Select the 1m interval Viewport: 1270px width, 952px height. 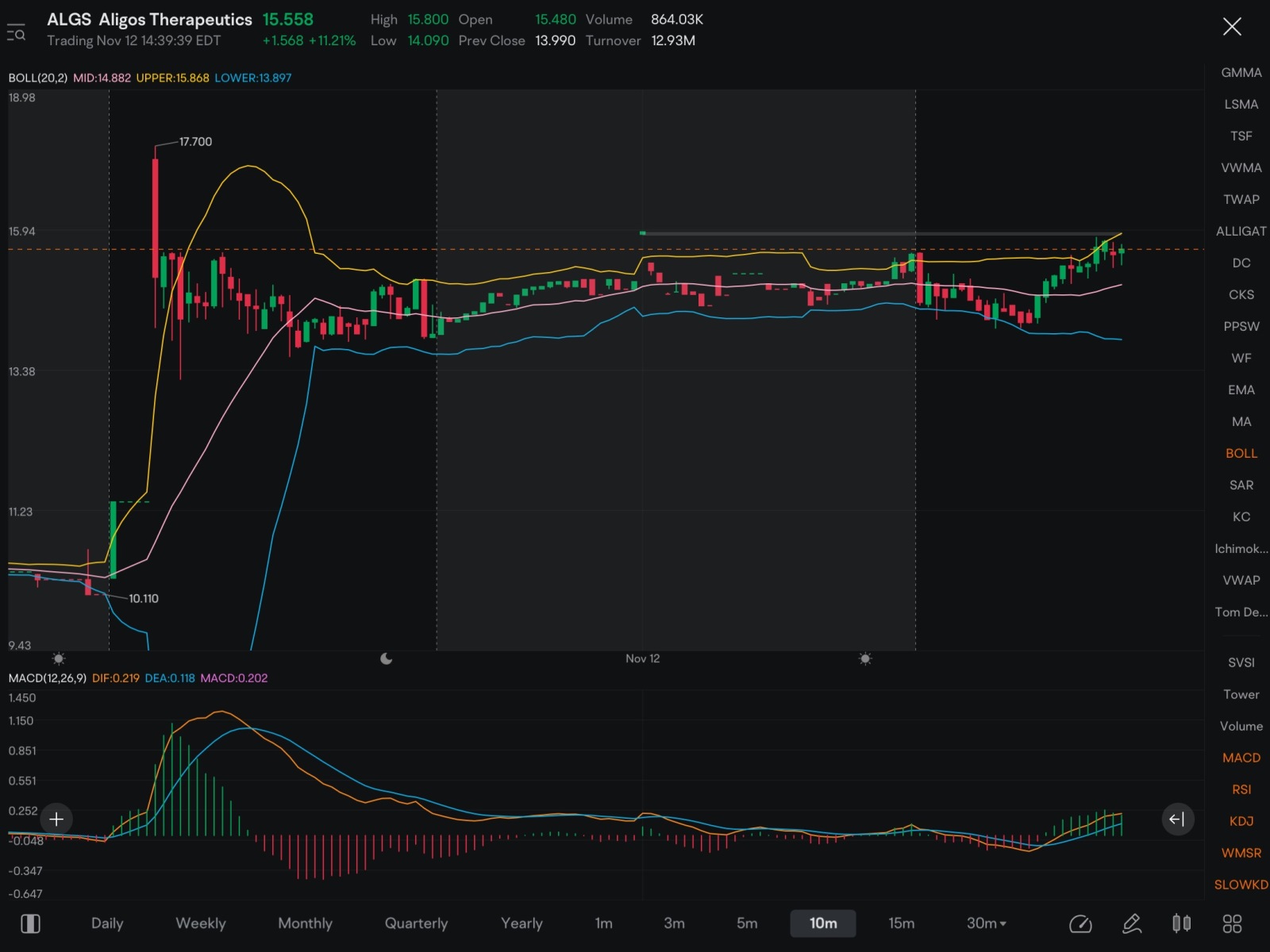pyautogui.click(x=604, y=923)
